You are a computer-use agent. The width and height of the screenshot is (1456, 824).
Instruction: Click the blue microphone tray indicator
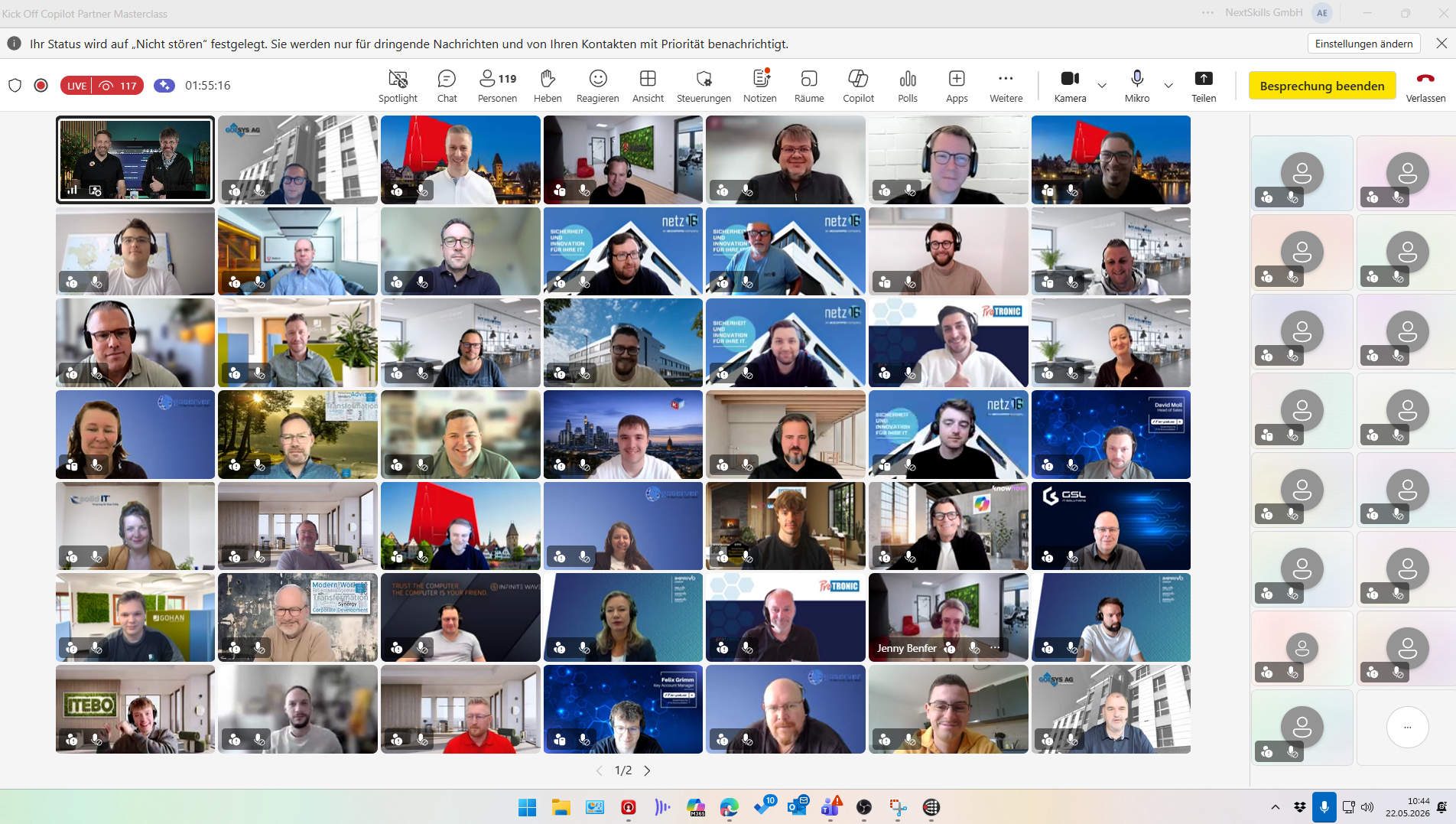(x=1324, y=807)
